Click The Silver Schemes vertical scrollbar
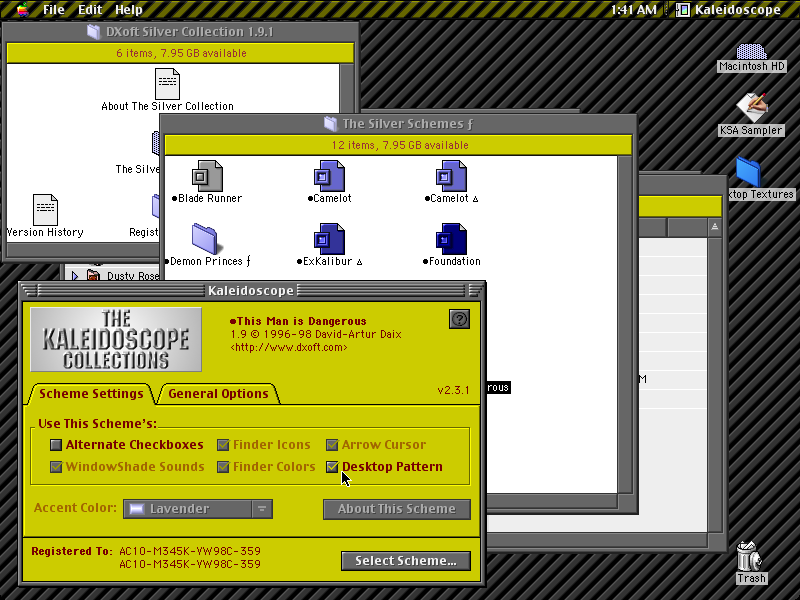The image size is (800, 600). coord(625,324)
